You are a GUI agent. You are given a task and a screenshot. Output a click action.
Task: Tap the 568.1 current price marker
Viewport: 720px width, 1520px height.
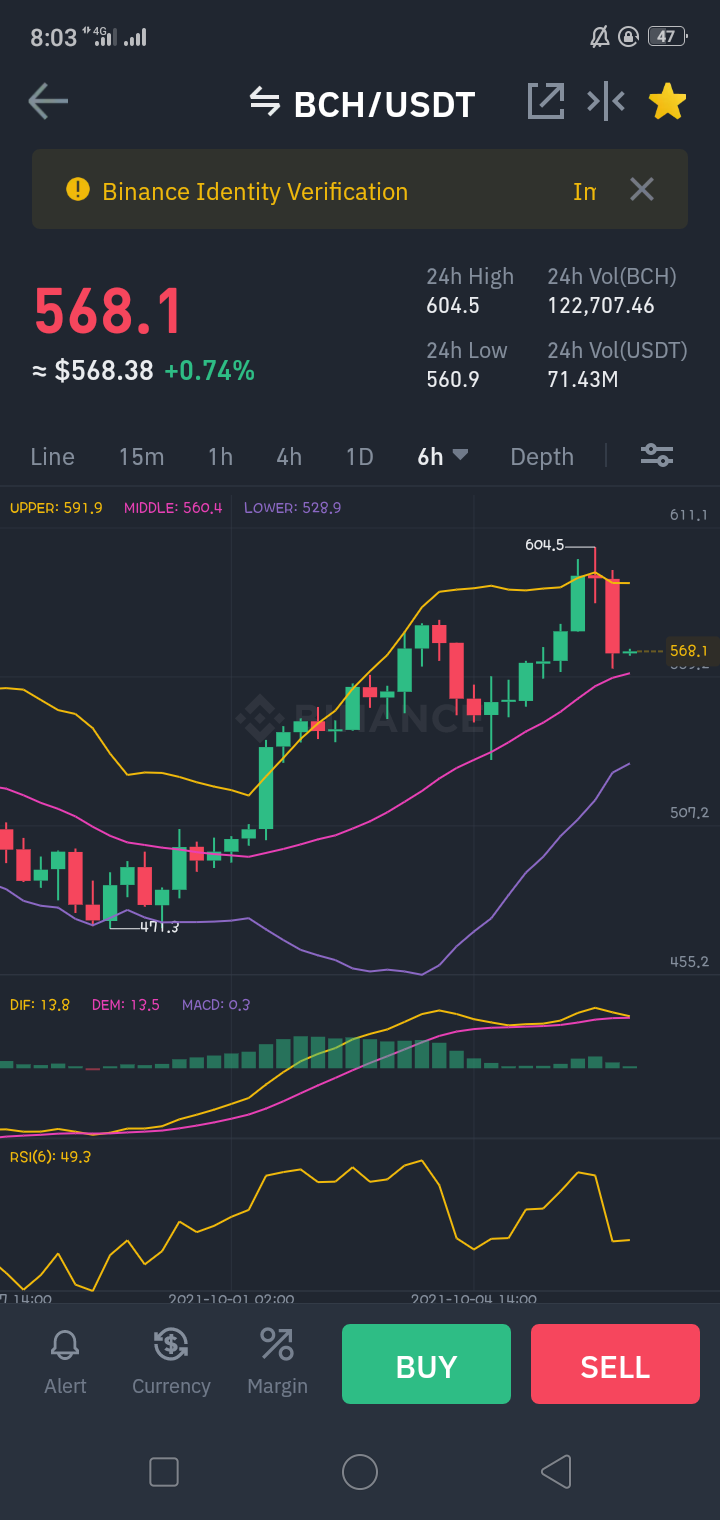[690, 651]
